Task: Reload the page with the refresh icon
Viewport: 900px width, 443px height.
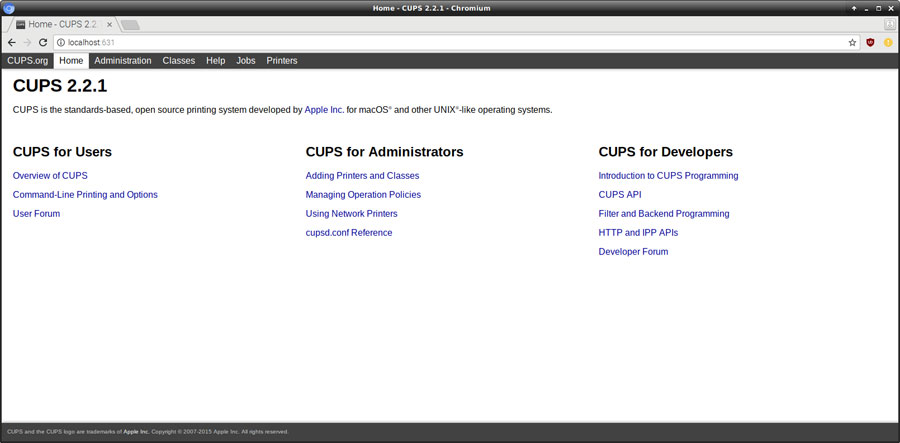Action: 42,42
